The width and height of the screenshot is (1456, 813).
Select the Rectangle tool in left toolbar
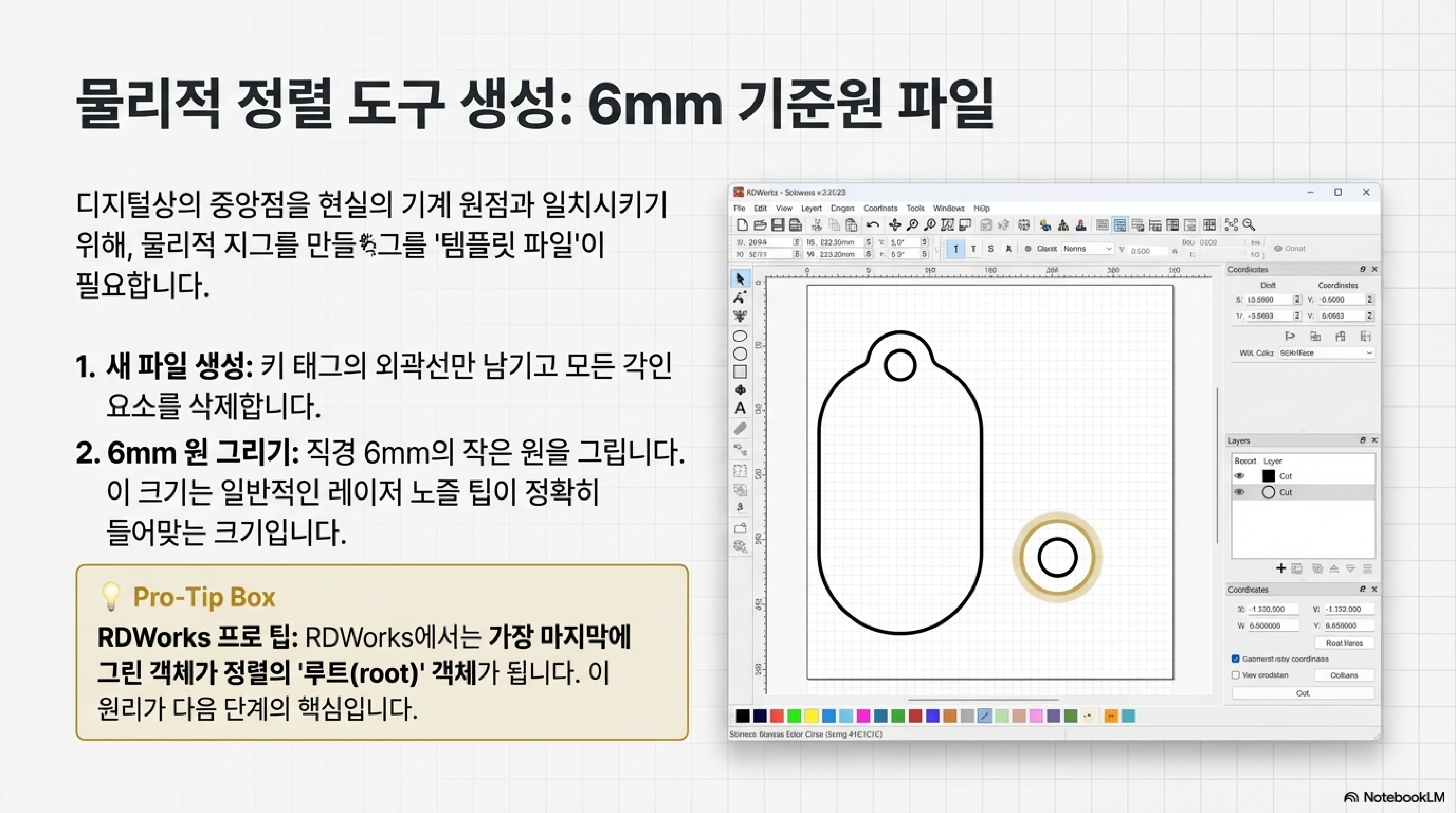(x=740, y=372)
